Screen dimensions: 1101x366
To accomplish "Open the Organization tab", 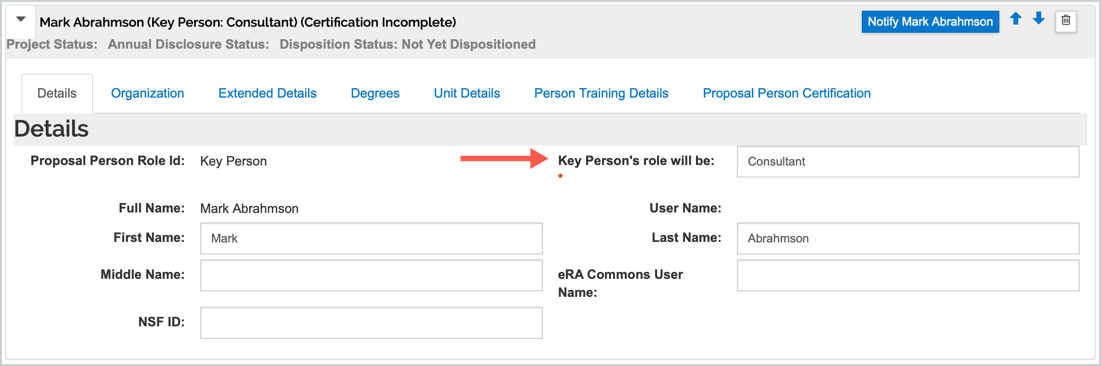I will 147,93.
